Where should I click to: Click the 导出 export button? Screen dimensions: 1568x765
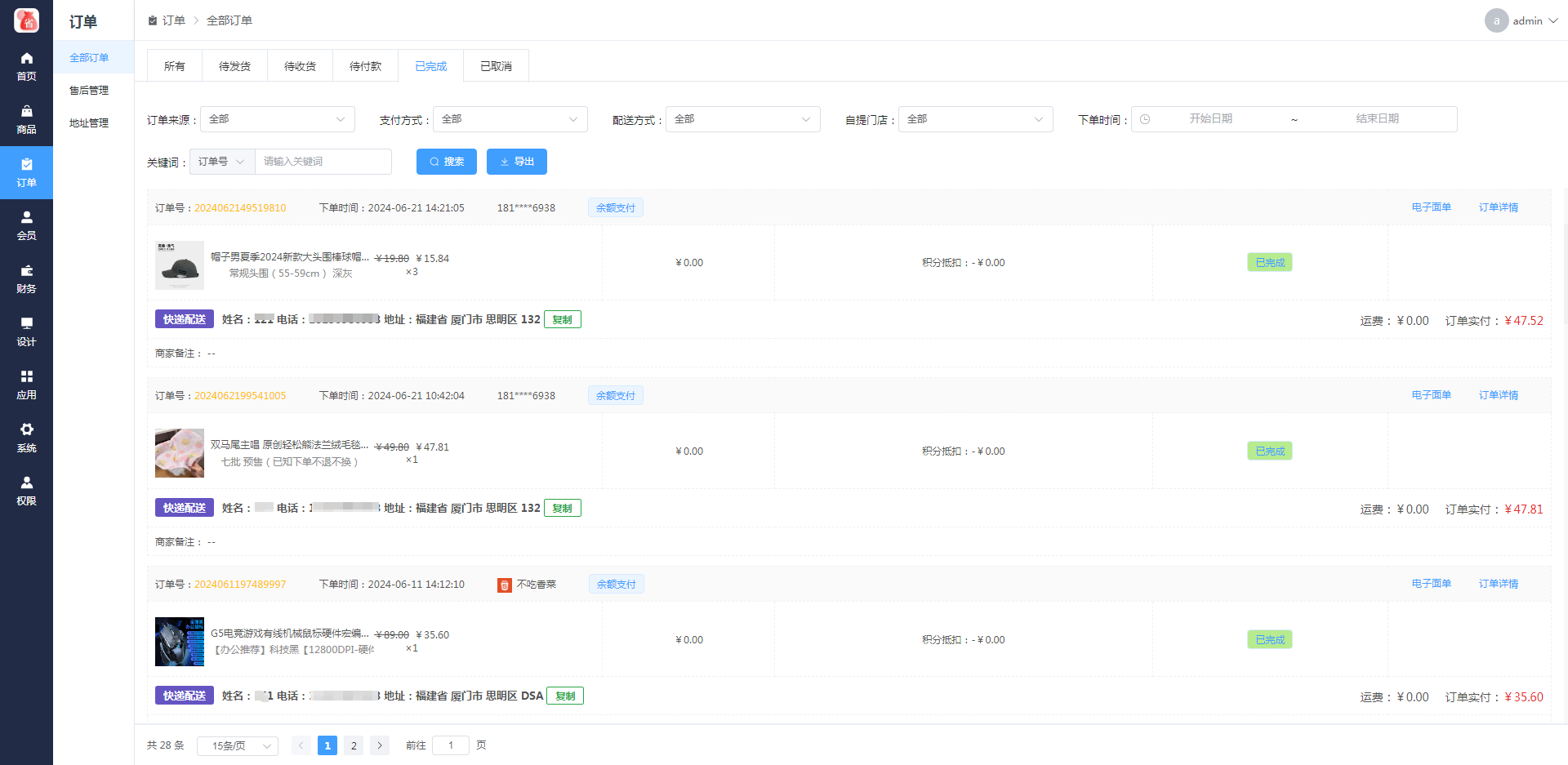click(x=516, y=162)
